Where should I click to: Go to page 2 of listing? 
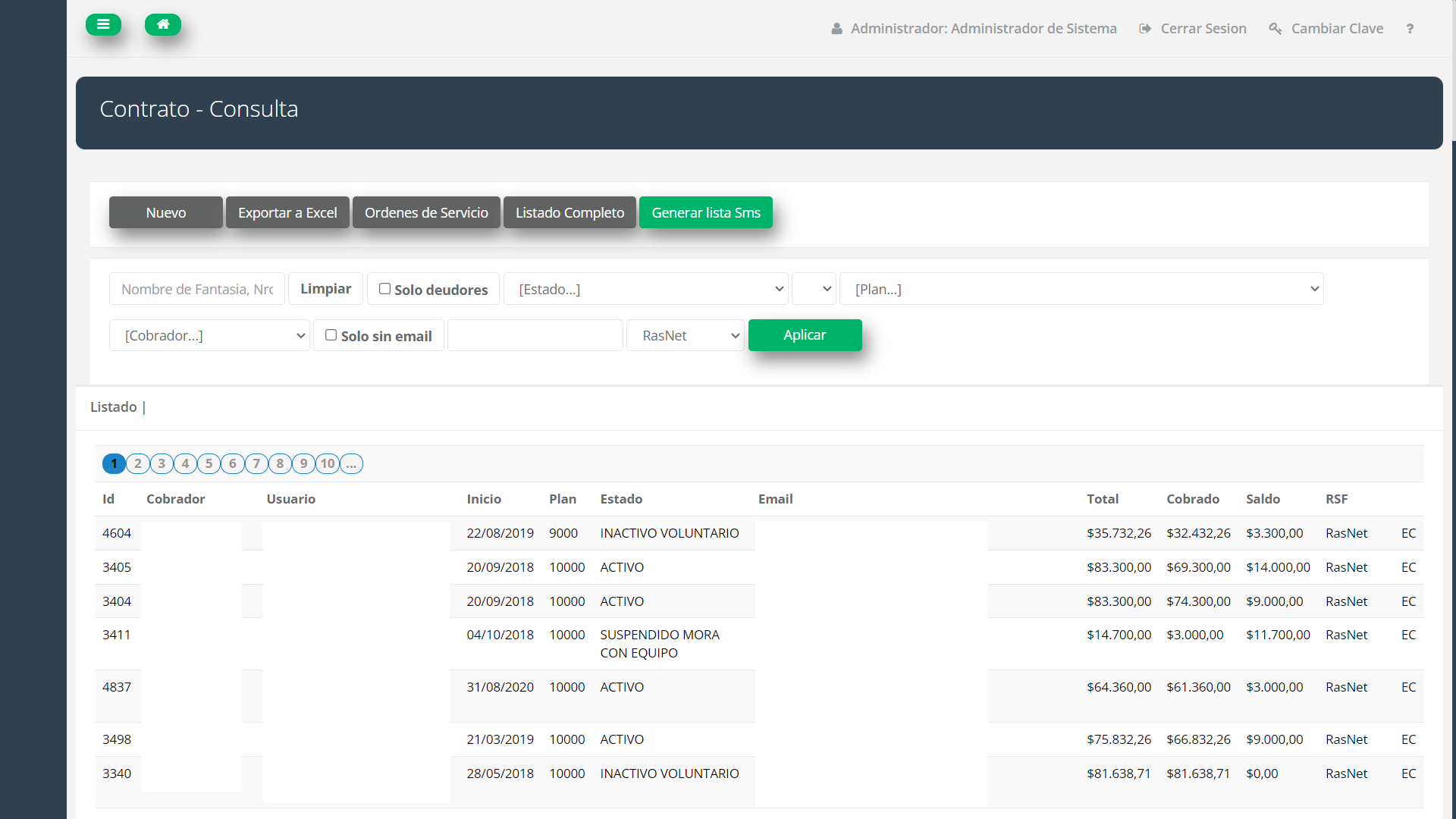[x=138, y=463]
